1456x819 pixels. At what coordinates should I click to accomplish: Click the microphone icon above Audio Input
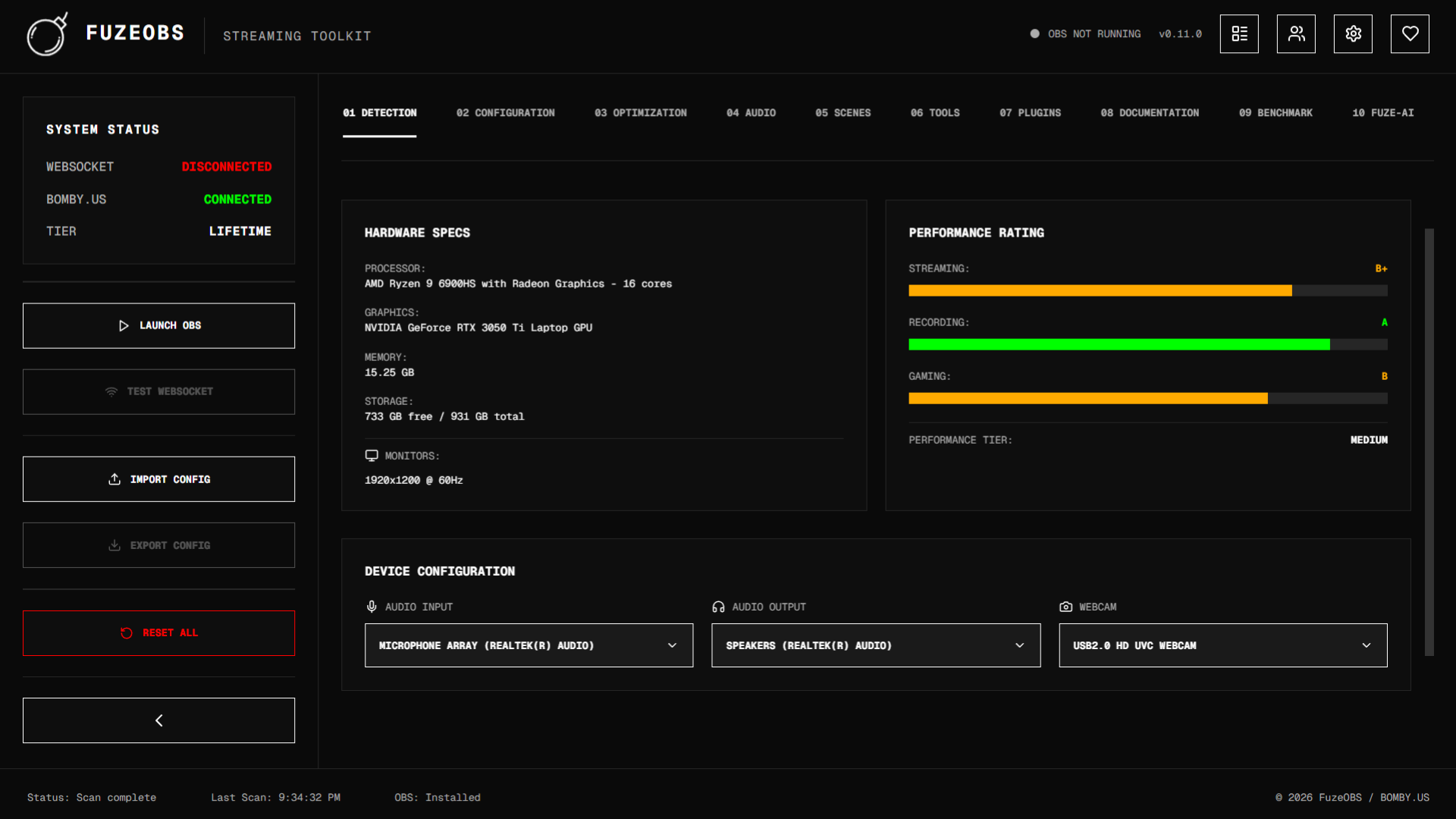tap(371, 606)
